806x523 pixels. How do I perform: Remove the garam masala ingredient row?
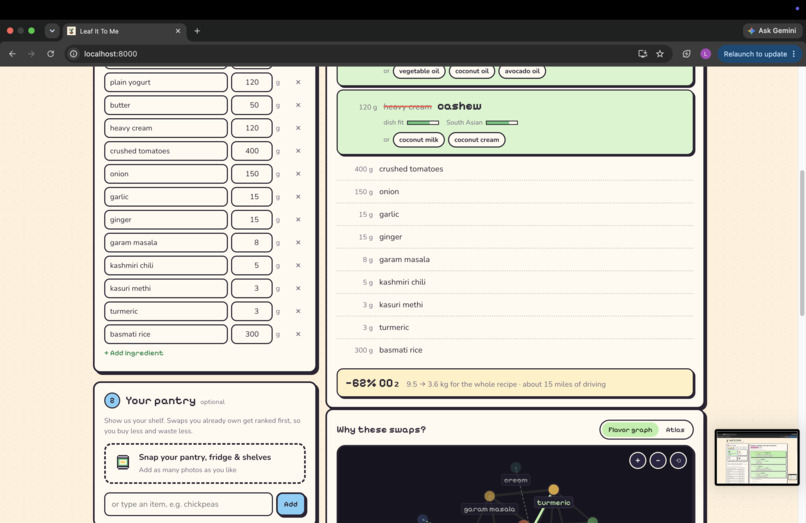[298, 242]
